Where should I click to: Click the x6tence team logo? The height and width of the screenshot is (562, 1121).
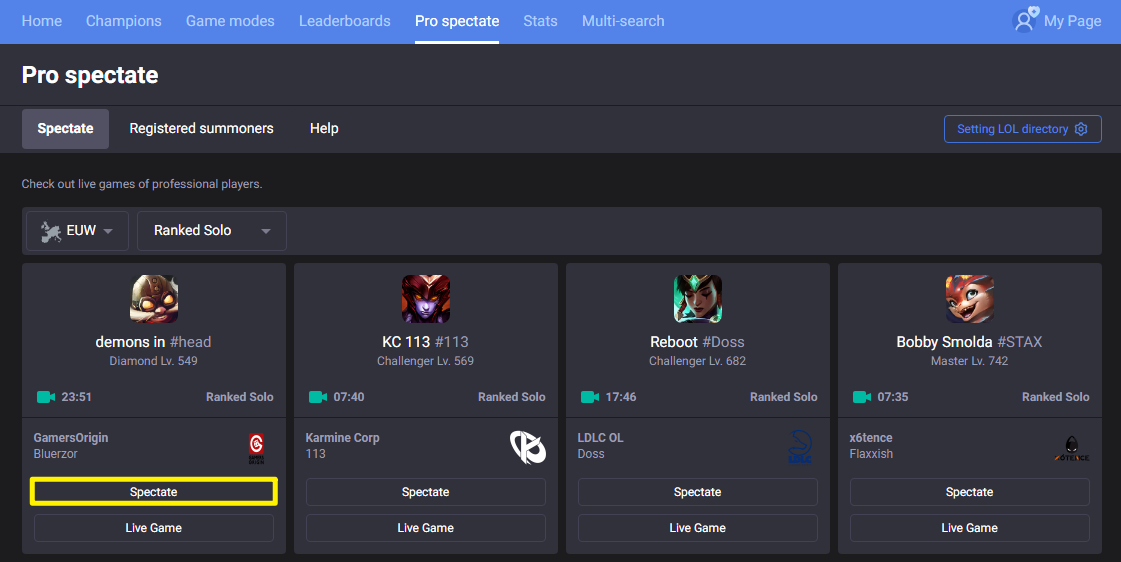tap(1072, 449)
